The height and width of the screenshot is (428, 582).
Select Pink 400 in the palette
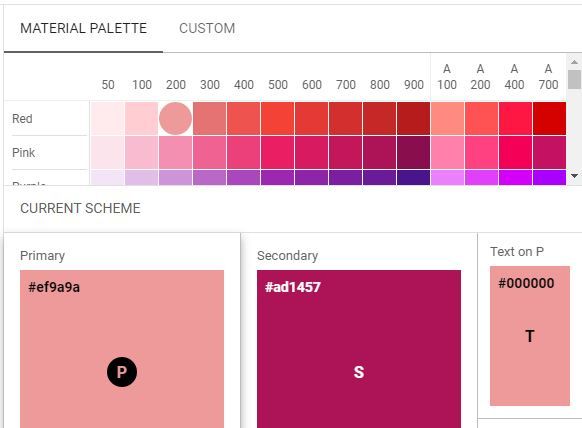[243, 152]
